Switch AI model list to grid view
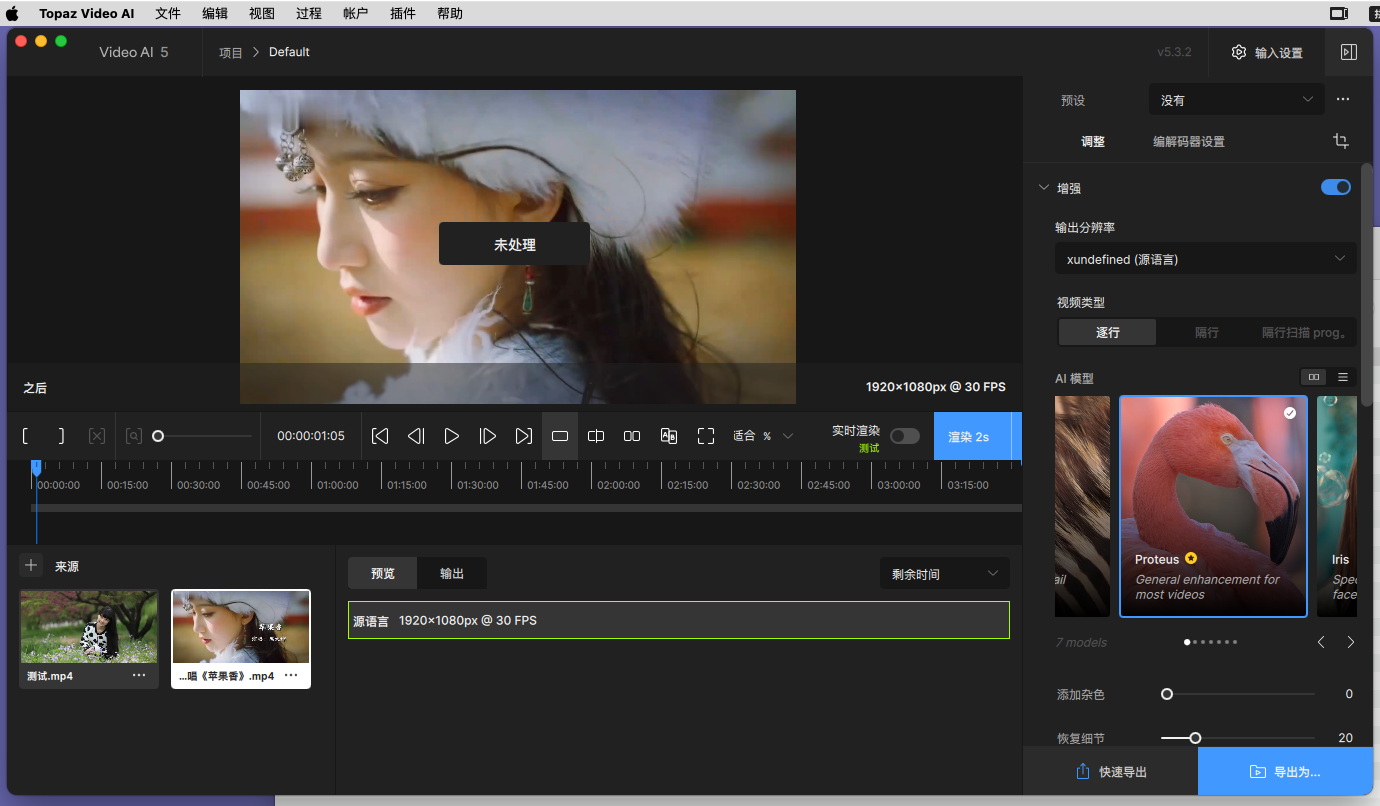Screen dimensions: 1380x806 [1313, 377]
